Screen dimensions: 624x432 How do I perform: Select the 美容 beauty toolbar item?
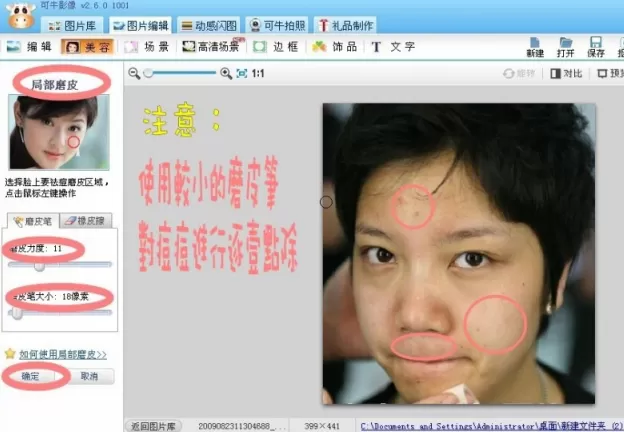coord(87,47)
